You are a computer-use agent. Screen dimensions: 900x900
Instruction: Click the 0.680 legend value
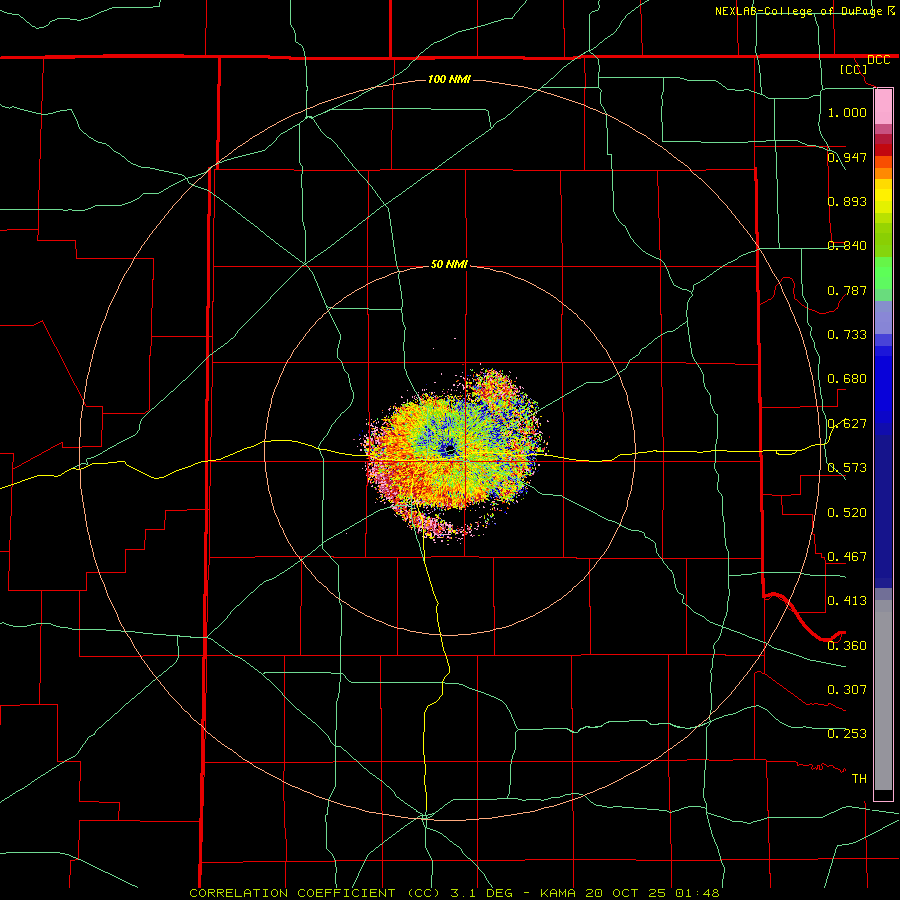coord(847,379)
